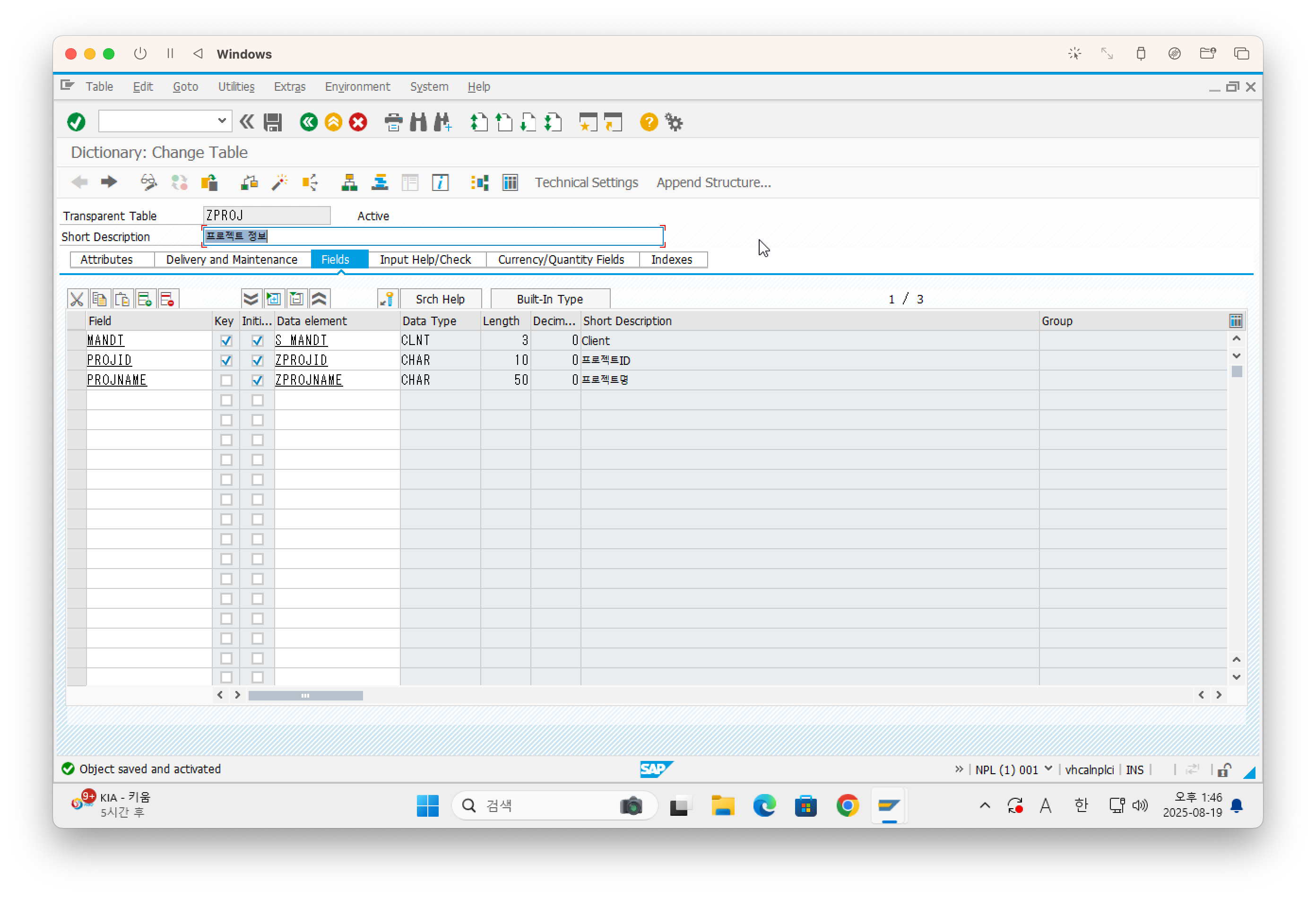The height and width of the screenshot is (898, 1316).
Task: Click the Cut scissors icon in fields toolbar
Action: [77, 299]
